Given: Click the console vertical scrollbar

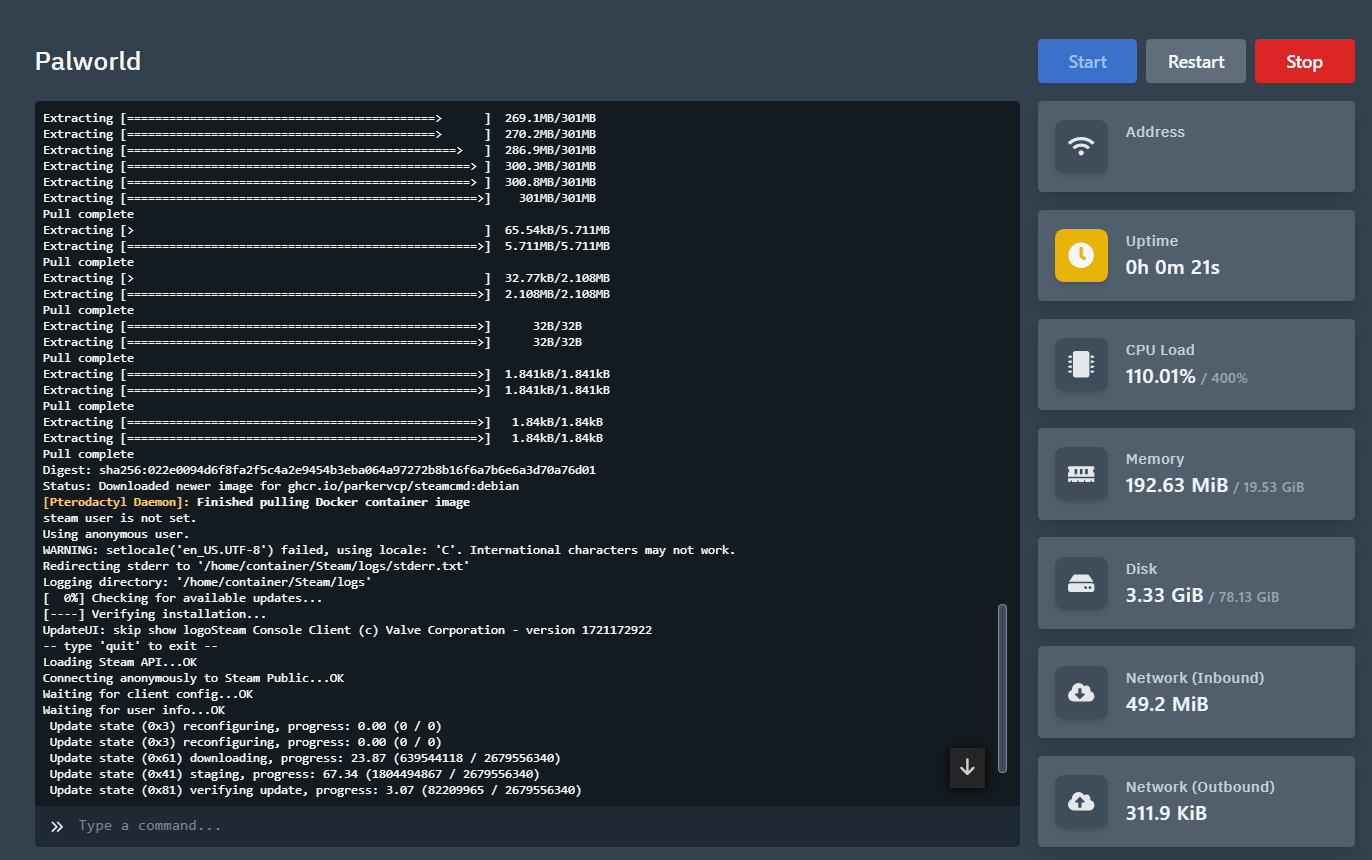Looking at the screenshot, I should click(x=1002, y=686).
